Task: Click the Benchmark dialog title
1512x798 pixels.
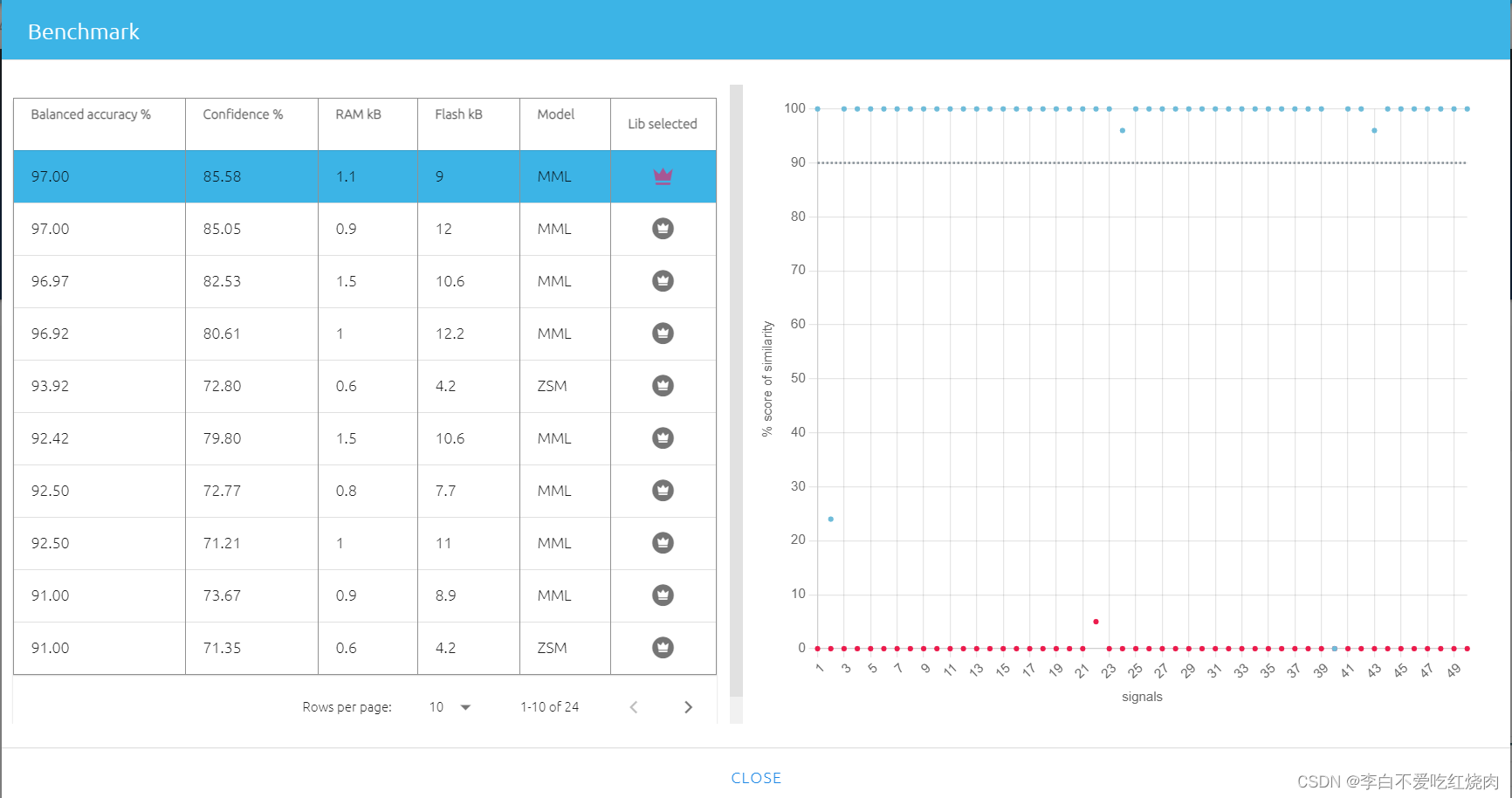Action: tap(84, 32)
